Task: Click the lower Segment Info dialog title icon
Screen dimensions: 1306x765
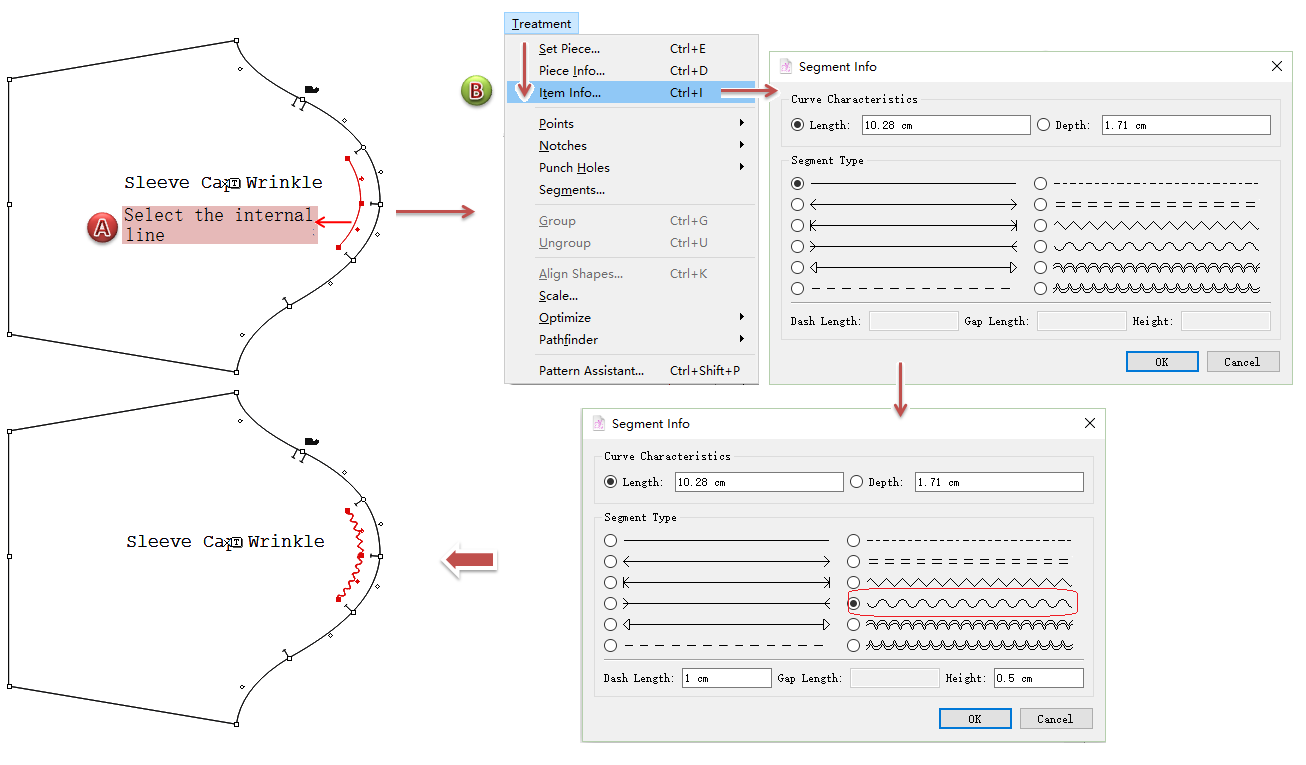Action: click(599, 424)
